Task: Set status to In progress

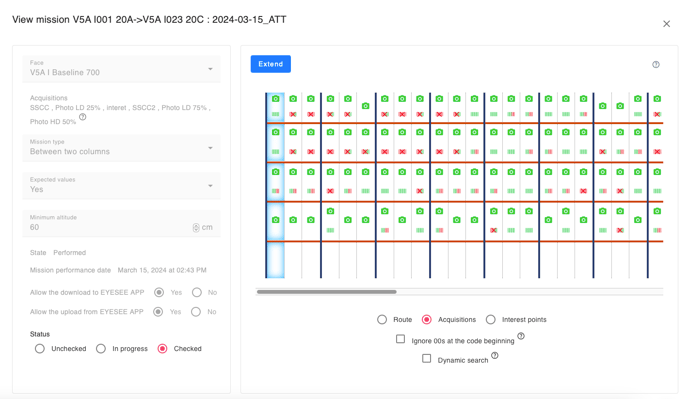Action: click(100, 349)
